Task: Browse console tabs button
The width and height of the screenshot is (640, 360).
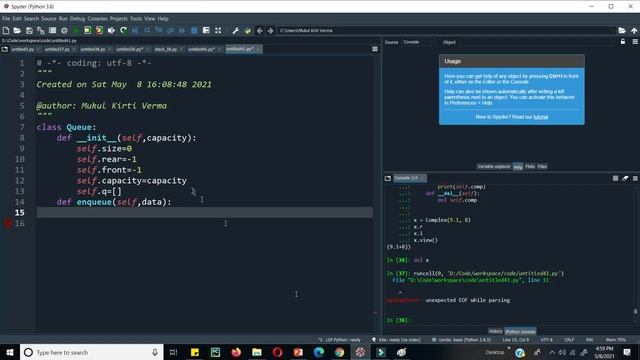Action: click(388, 178)
